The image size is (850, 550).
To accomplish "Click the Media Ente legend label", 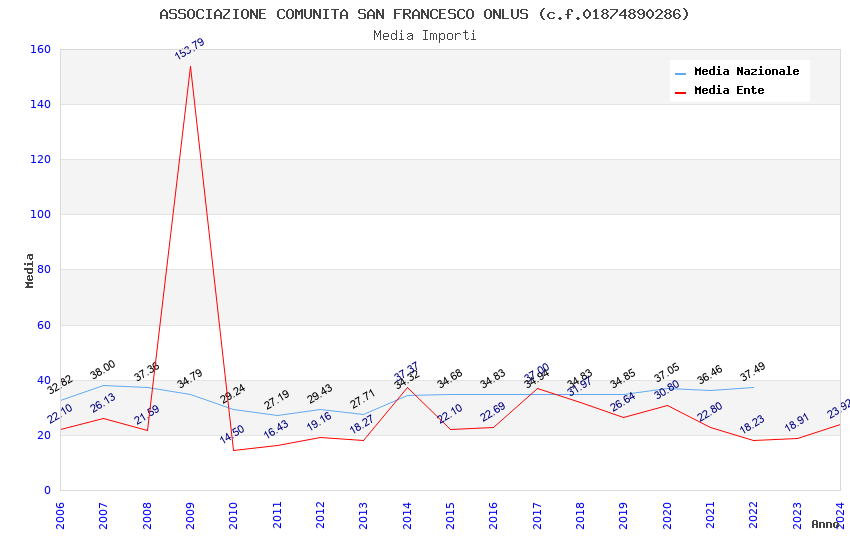I will coord(729,91).
